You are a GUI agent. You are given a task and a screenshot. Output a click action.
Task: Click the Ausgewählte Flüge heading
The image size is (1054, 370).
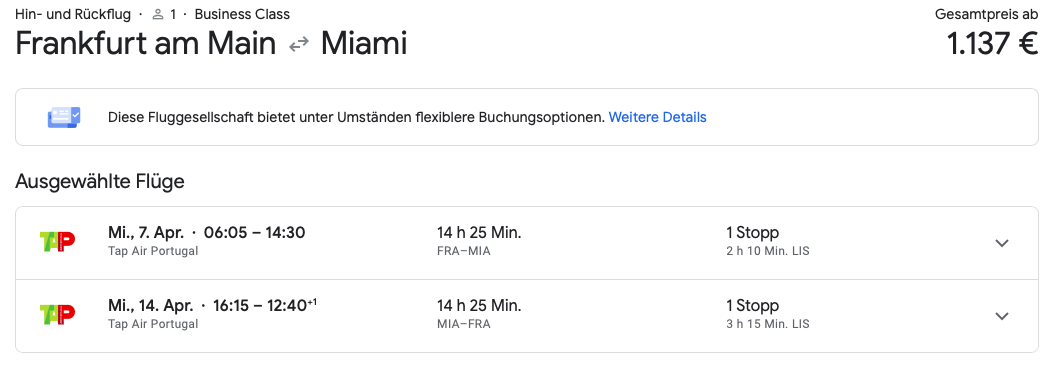(99, 182)
